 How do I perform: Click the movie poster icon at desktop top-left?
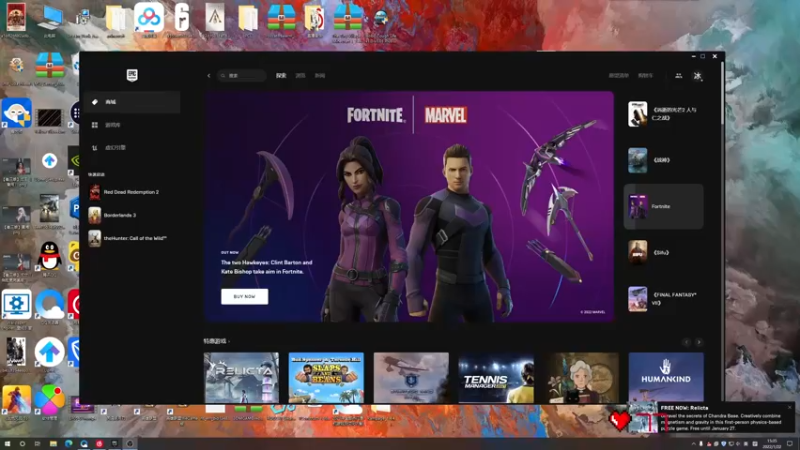16,19
